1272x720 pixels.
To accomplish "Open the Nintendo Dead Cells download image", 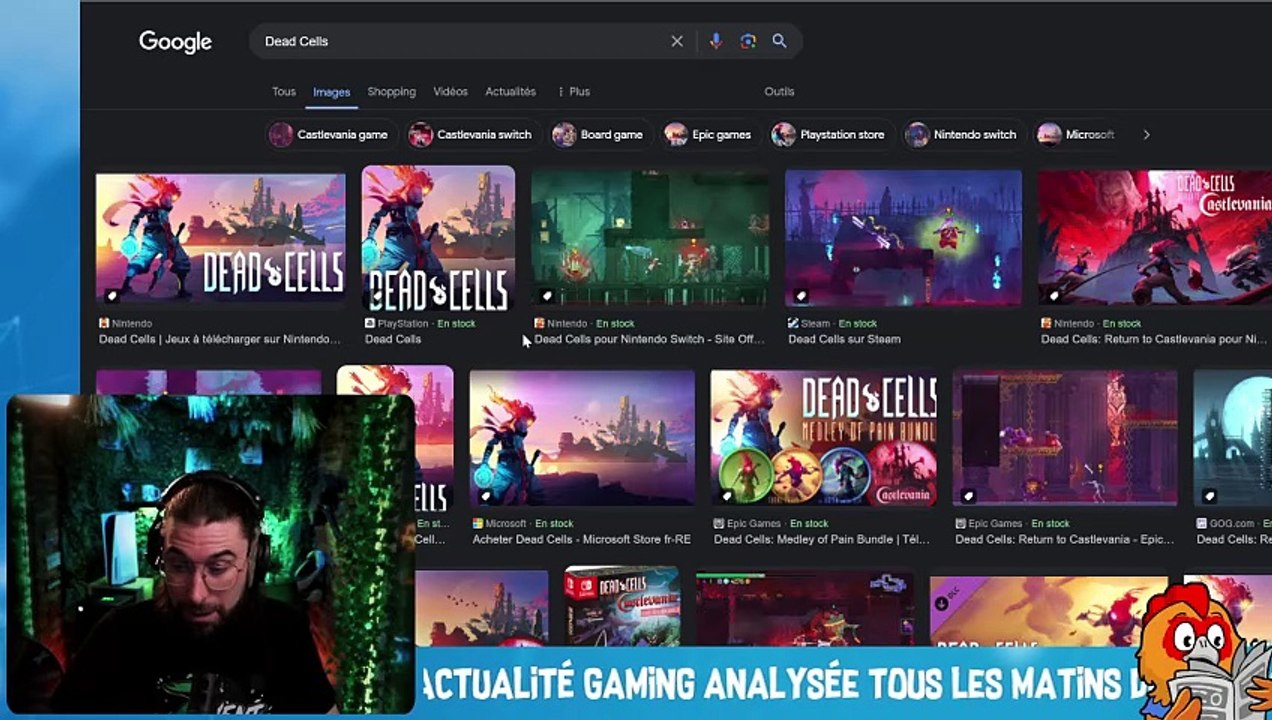I will [220, 239].
